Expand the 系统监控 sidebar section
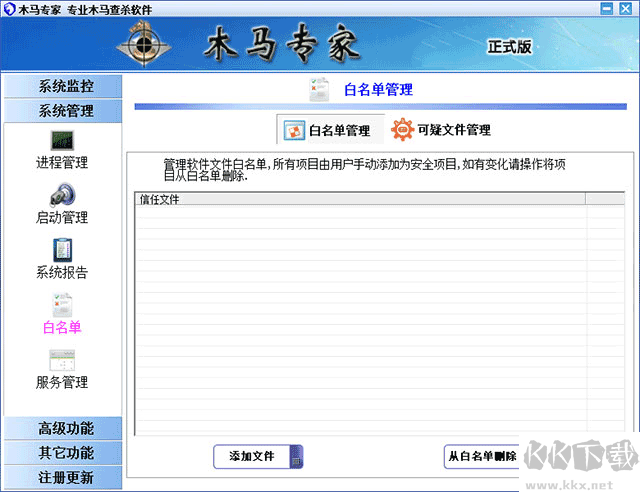Screen dimensions: 640x492 click(x=62, y=86)
